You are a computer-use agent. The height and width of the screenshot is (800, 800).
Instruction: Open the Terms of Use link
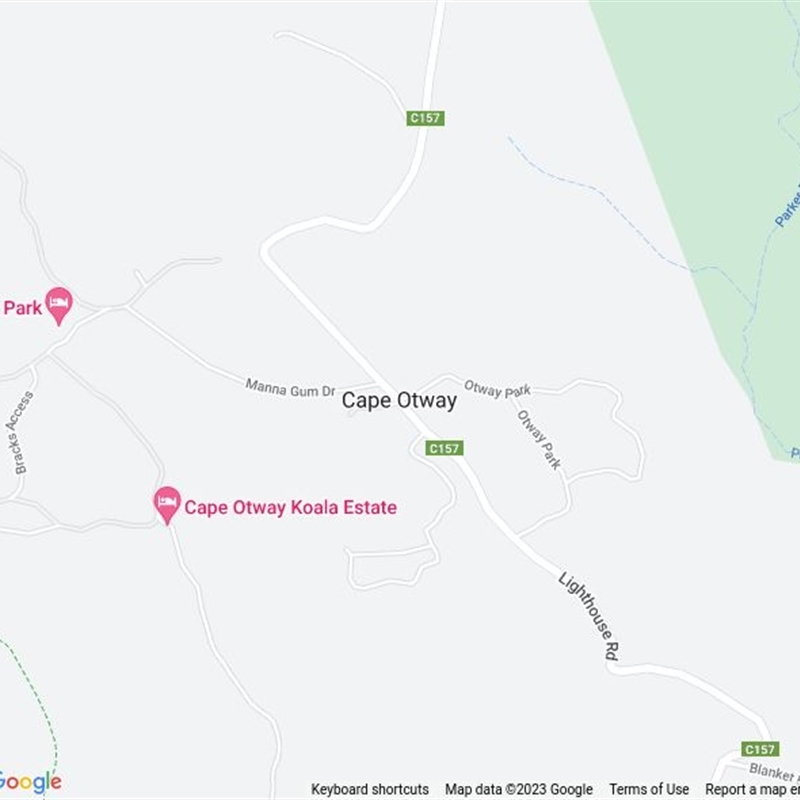tap(649, 789)
